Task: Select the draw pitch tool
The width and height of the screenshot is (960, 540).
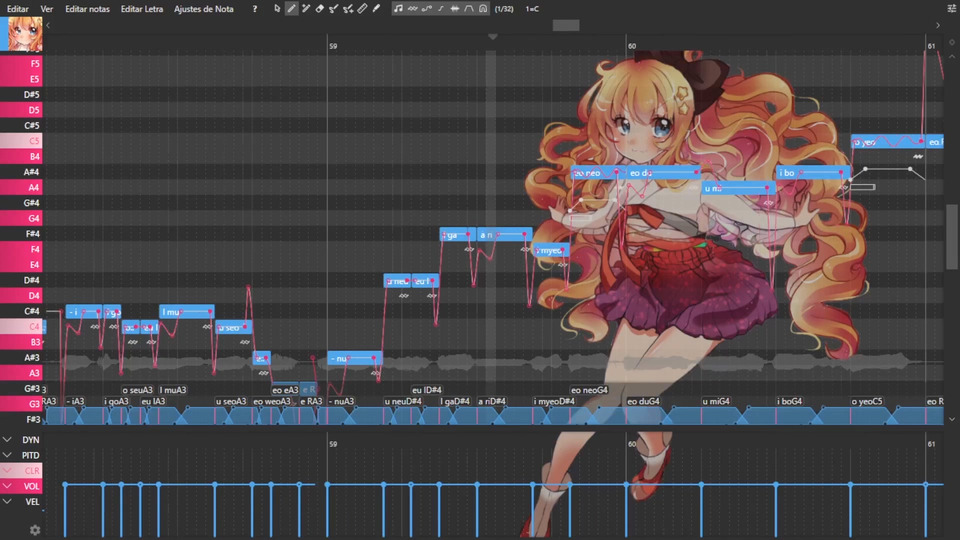Action: 334,9
